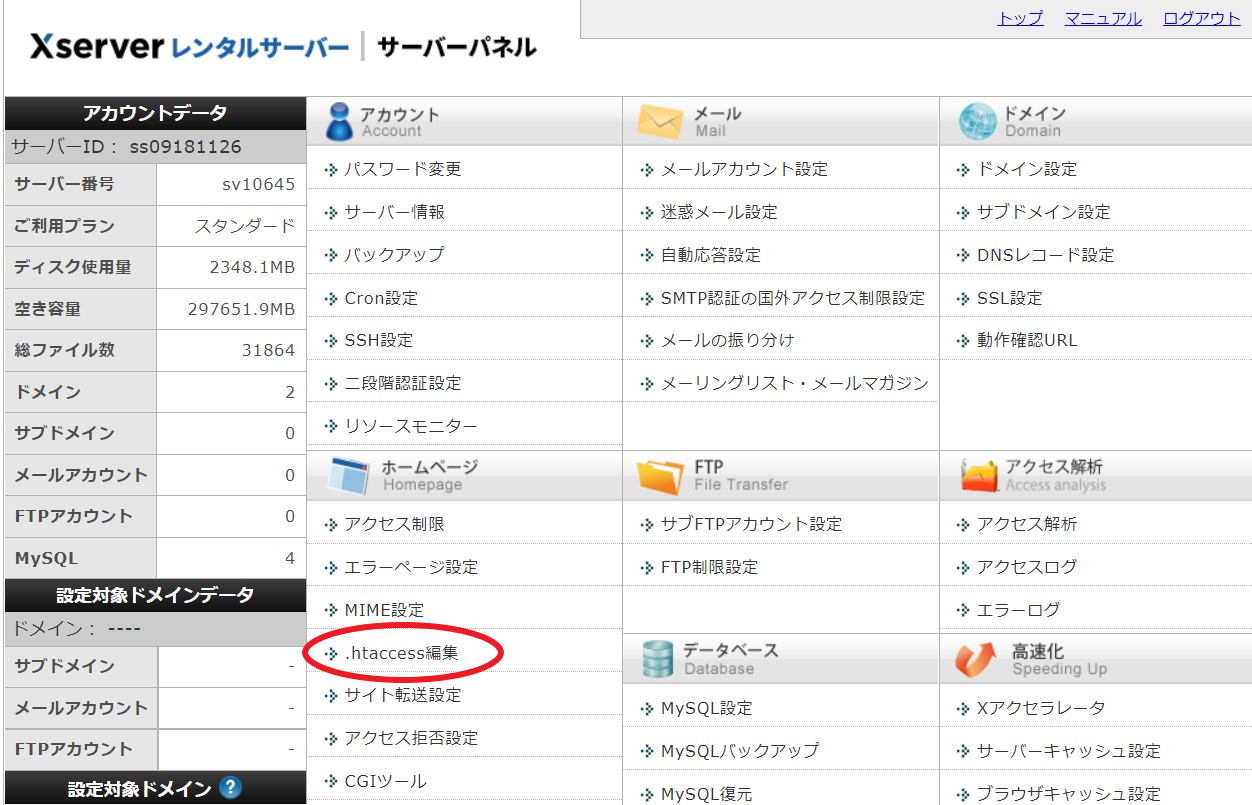
Task: Click the Xserver レンタルサーバー logo
Action: [190, 47]
